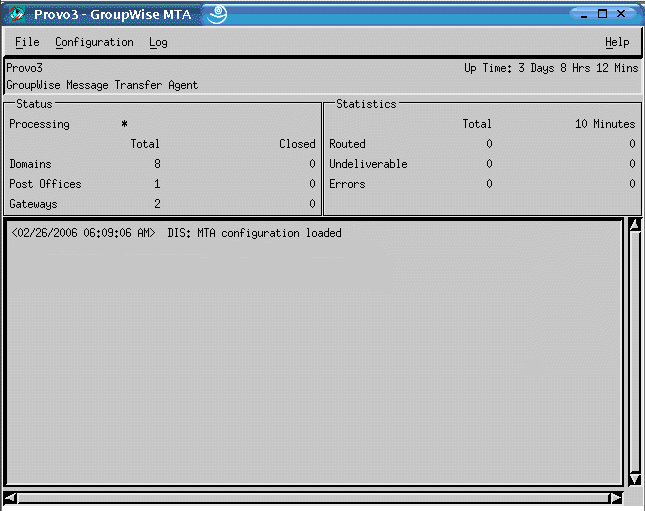The image size is (645, 511).
Task: Click the Statistics 'Total' column header
Action: tap(477, 124)
